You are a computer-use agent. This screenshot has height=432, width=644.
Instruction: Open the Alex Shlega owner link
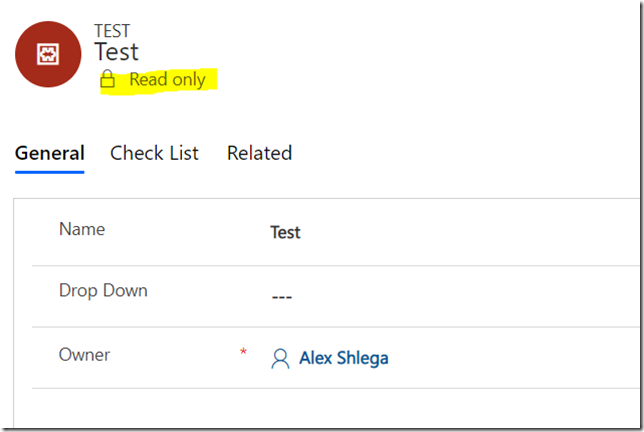pos(343,358)
